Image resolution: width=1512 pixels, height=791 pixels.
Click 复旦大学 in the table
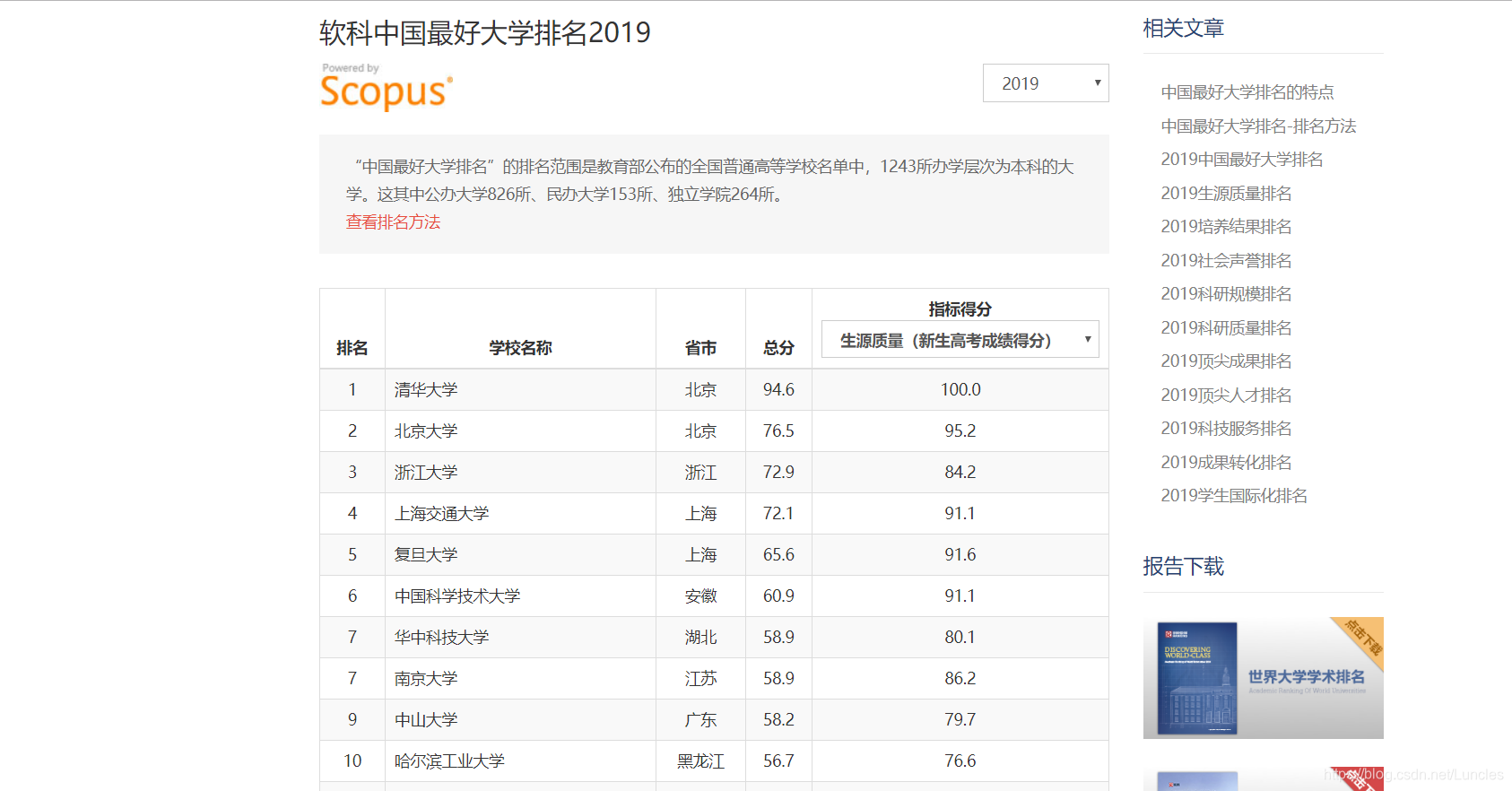pyautogui.click(x=426, y=555)
